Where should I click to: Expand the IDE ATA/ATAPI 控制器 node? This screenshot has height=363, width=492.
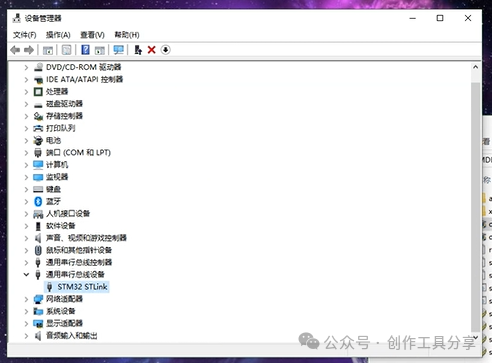point(26,80)
